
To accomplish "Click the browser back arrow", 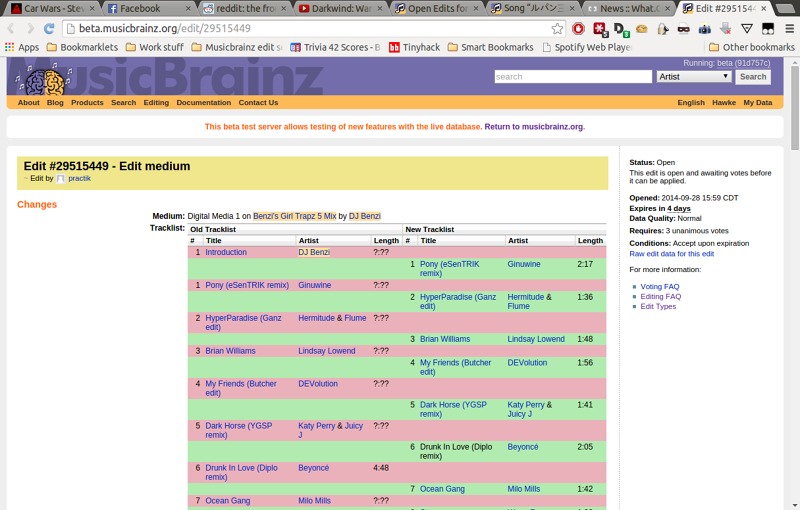I will [11, 29].
